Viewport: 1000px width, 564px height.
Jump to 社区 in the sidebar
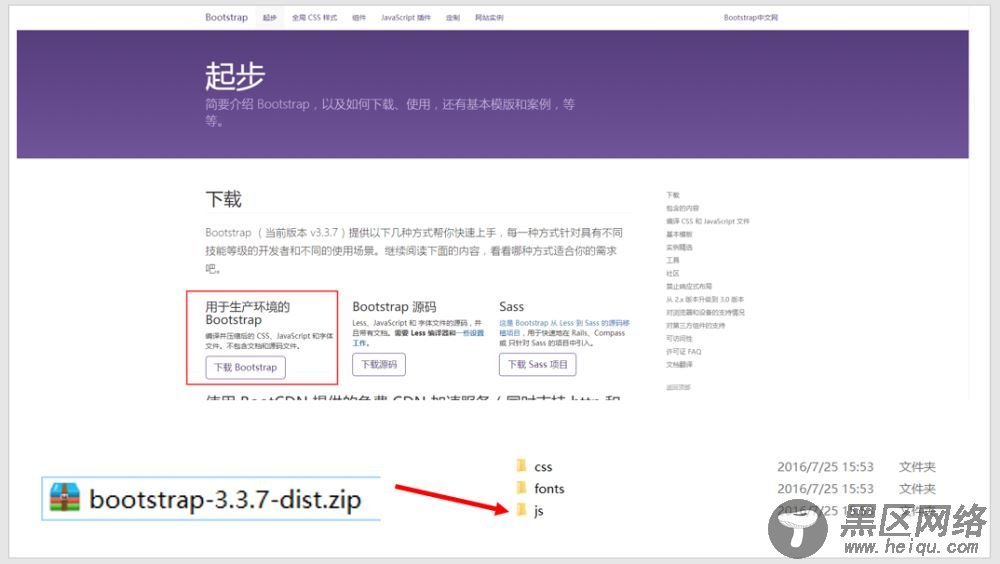673,273
